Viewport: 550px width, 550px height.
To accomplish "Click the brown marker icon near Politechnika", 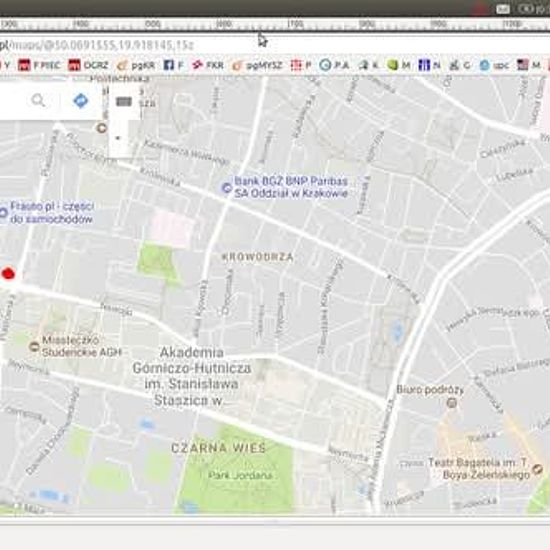I will [101, 128].
